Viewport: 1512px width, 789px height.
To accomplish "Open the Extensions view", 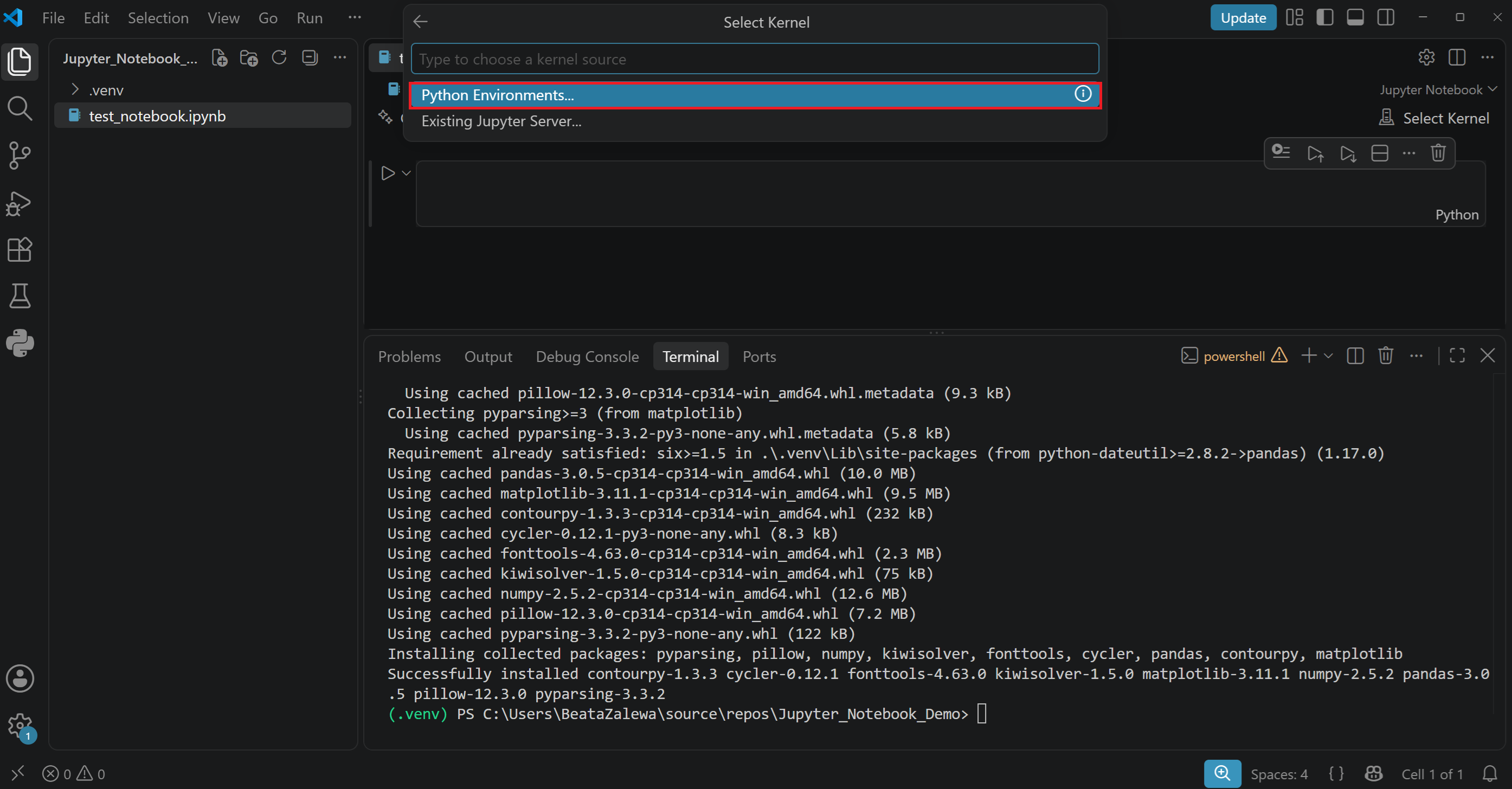I will click(x=20, y=250).
